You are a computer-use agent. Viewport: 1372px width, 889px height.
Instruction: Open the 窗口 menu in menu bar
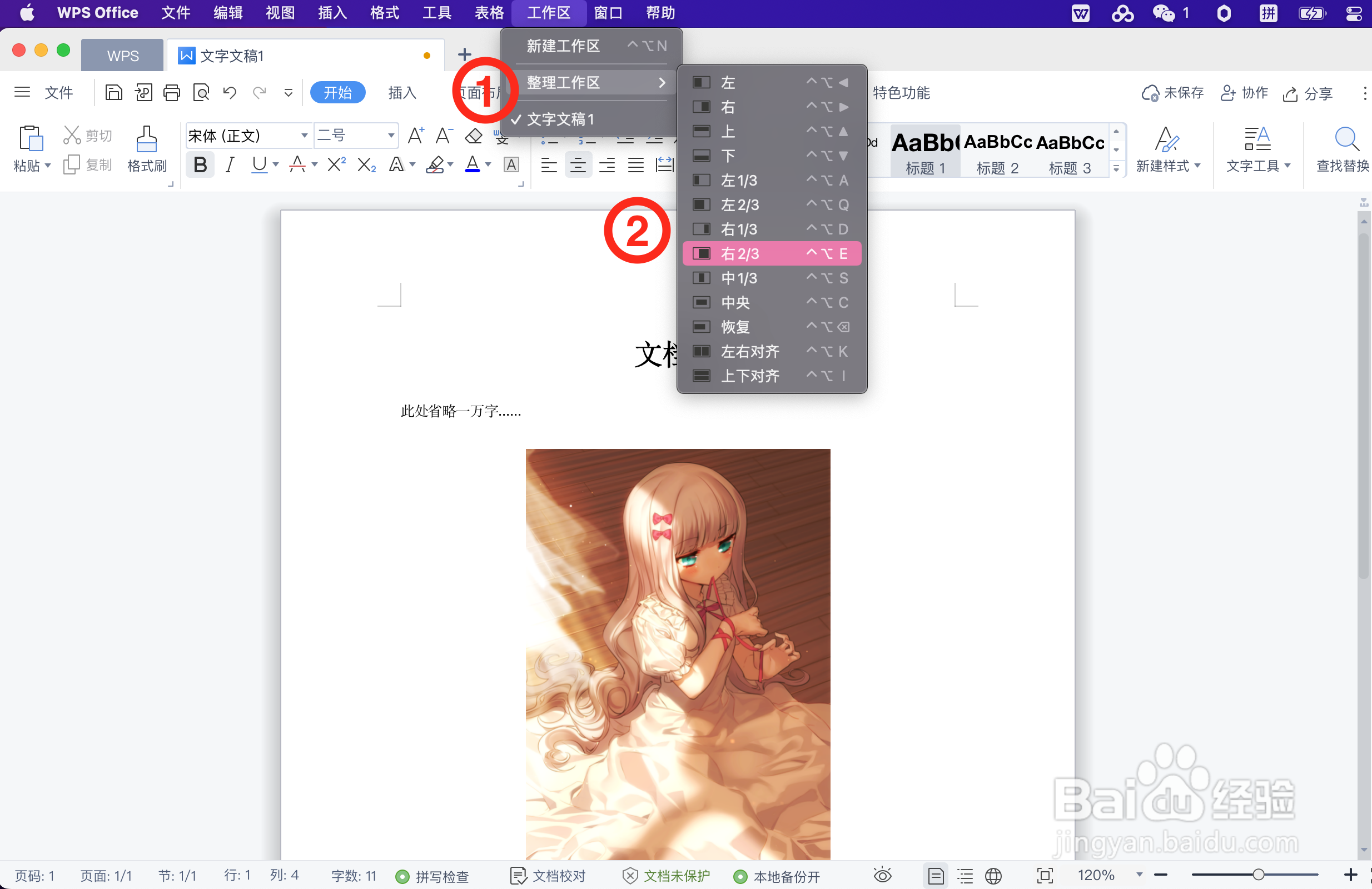point(608,13)
